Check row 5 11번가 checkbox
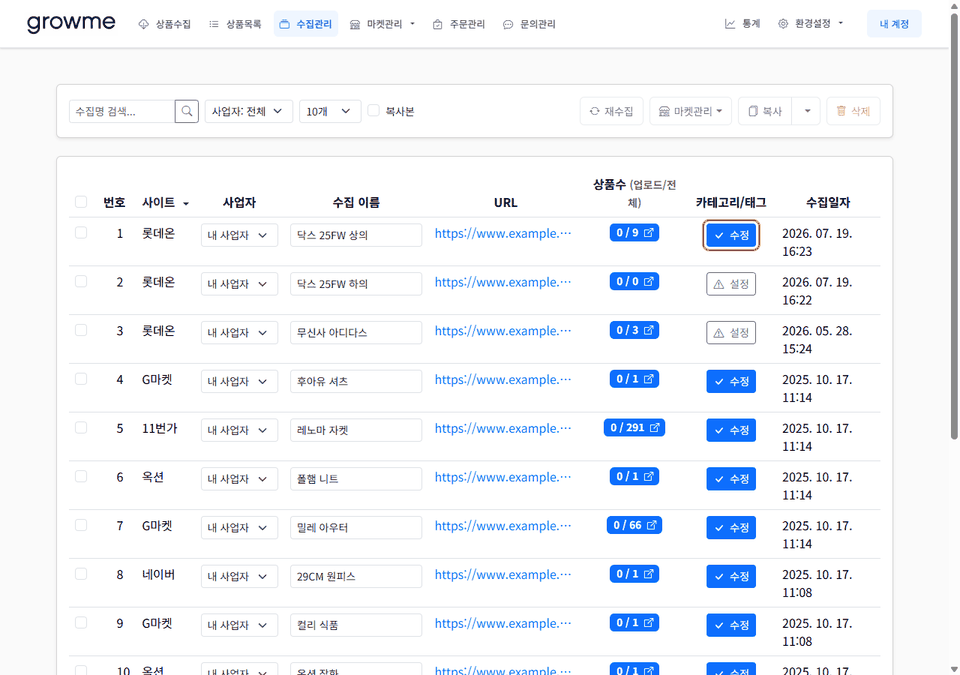The height and width of the screenshot is (675, 960). pos(81,428)
